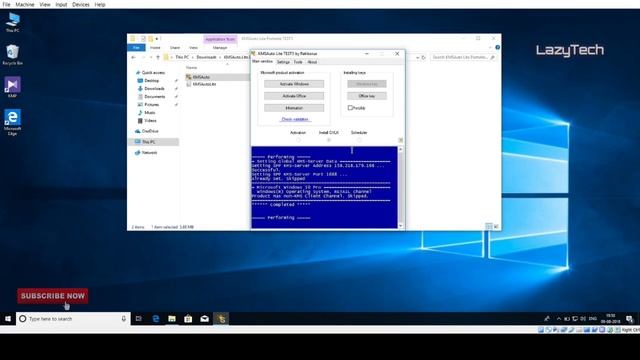640x360 pixels.
Task: Click the taskbar search box
Action: pyautogui.click(x=73, y=319)
